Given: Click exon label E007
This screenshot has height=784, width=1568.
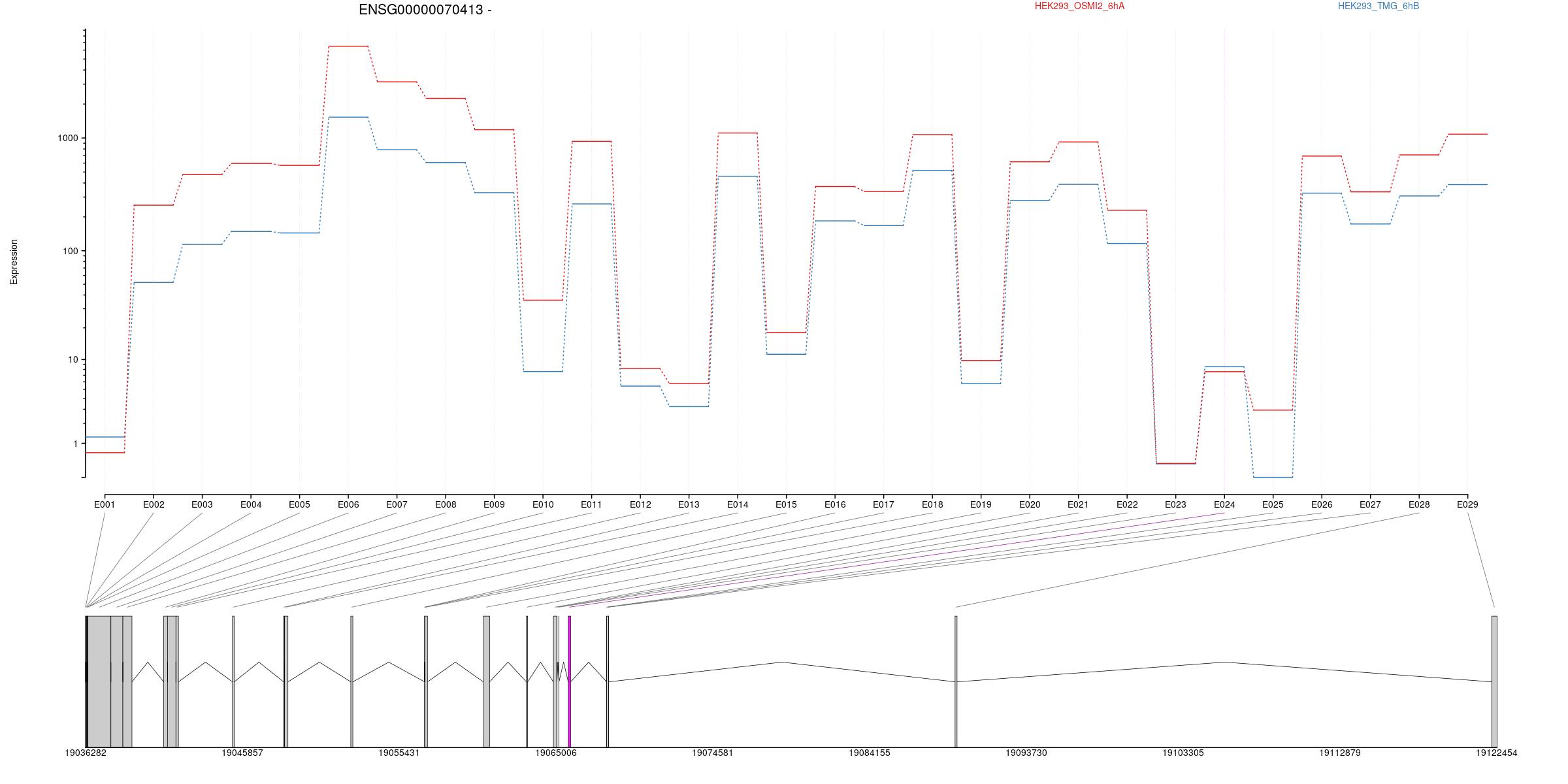Looking at the screenshot, I should coord(397,504).
